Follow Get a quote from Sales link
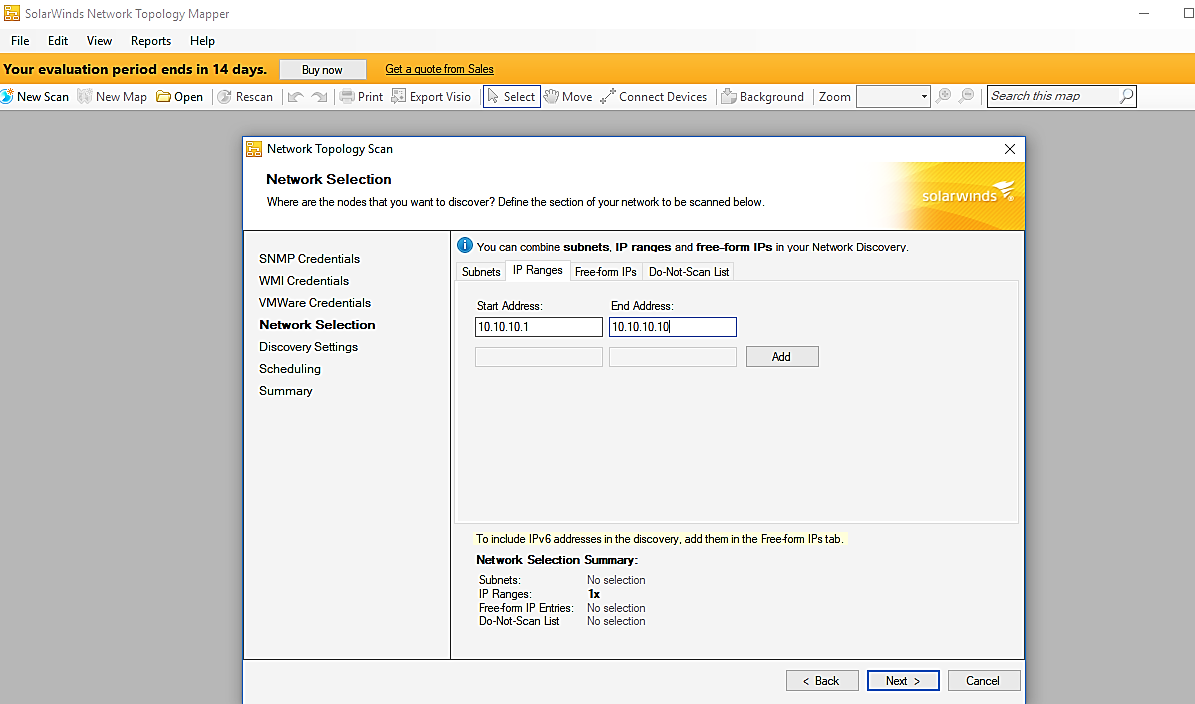The height and width of the screenshot is (704, 1195). coord(440,69)
